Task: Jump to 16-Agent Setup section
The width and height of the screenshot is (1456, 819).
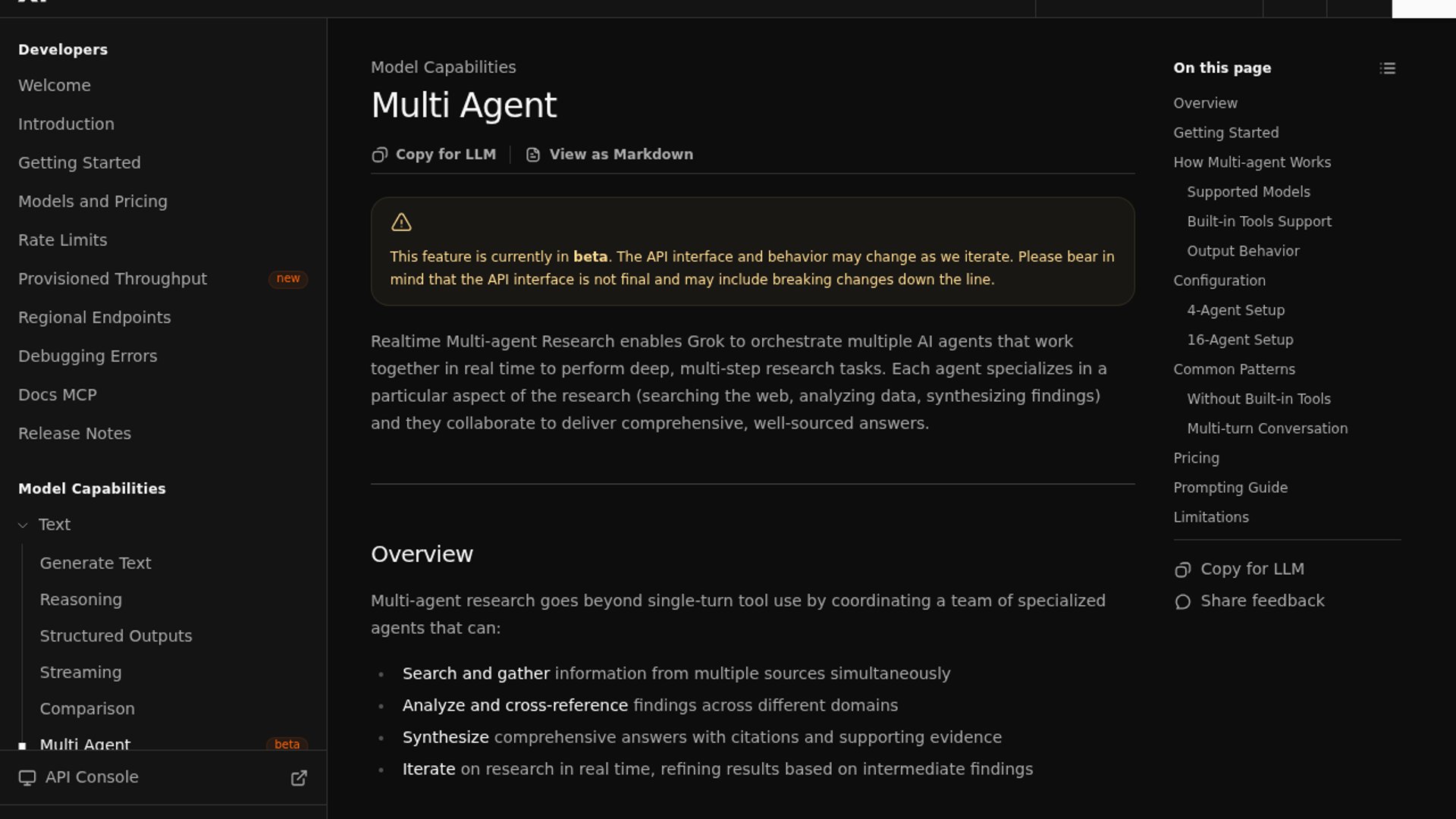Action: (1240, 340)
